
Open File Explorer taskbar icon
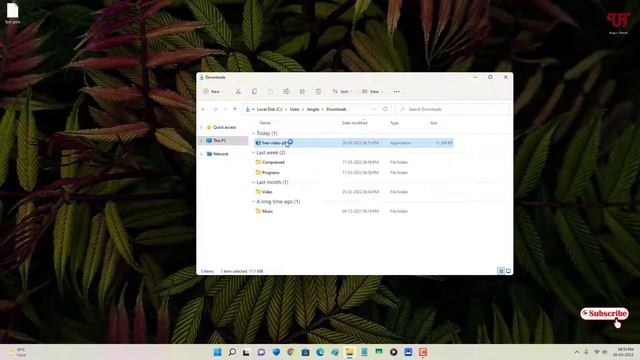349,352
